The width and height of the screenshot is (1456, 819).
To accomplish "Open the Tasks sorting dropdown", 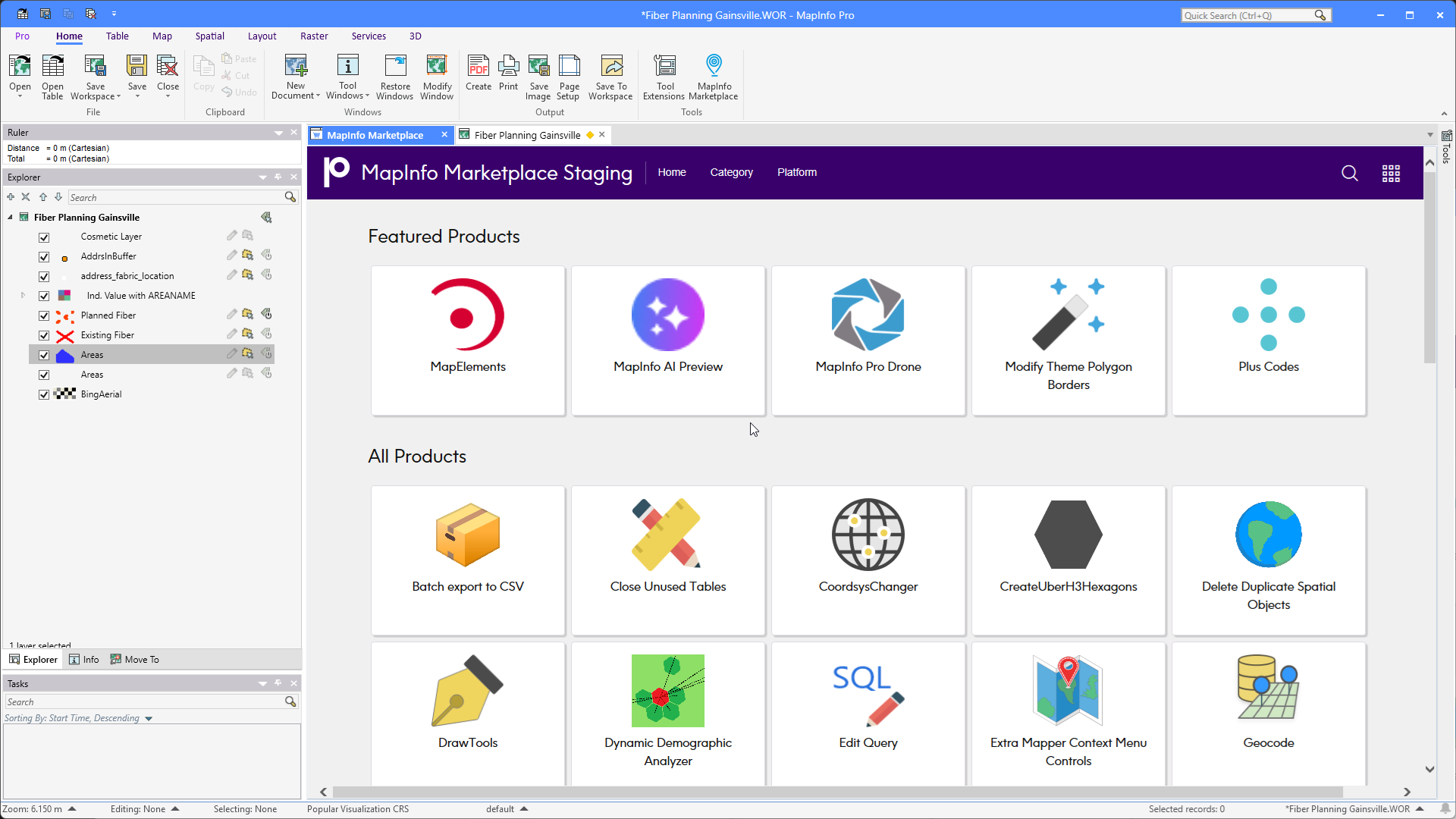I will 149,719.
